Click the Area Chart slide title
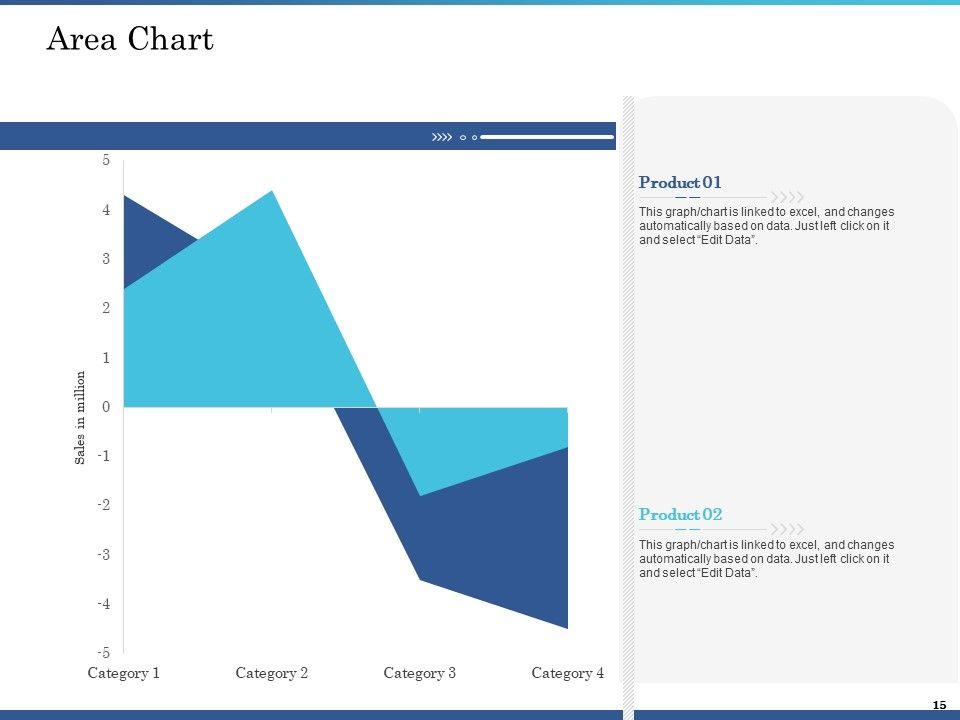960x720 pixels. click(x=130, y=40)
